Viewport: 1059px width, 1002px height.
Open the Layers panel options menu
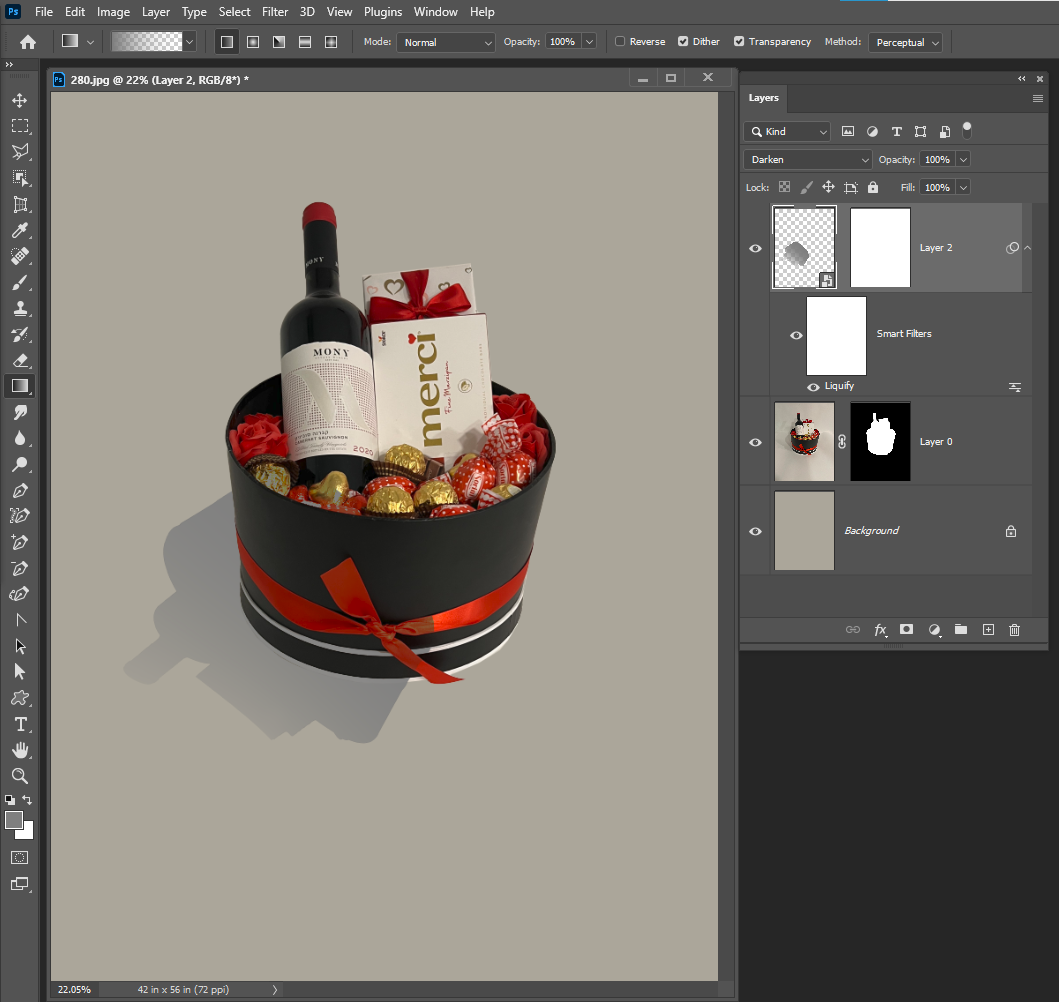(x=1037, y=98)
